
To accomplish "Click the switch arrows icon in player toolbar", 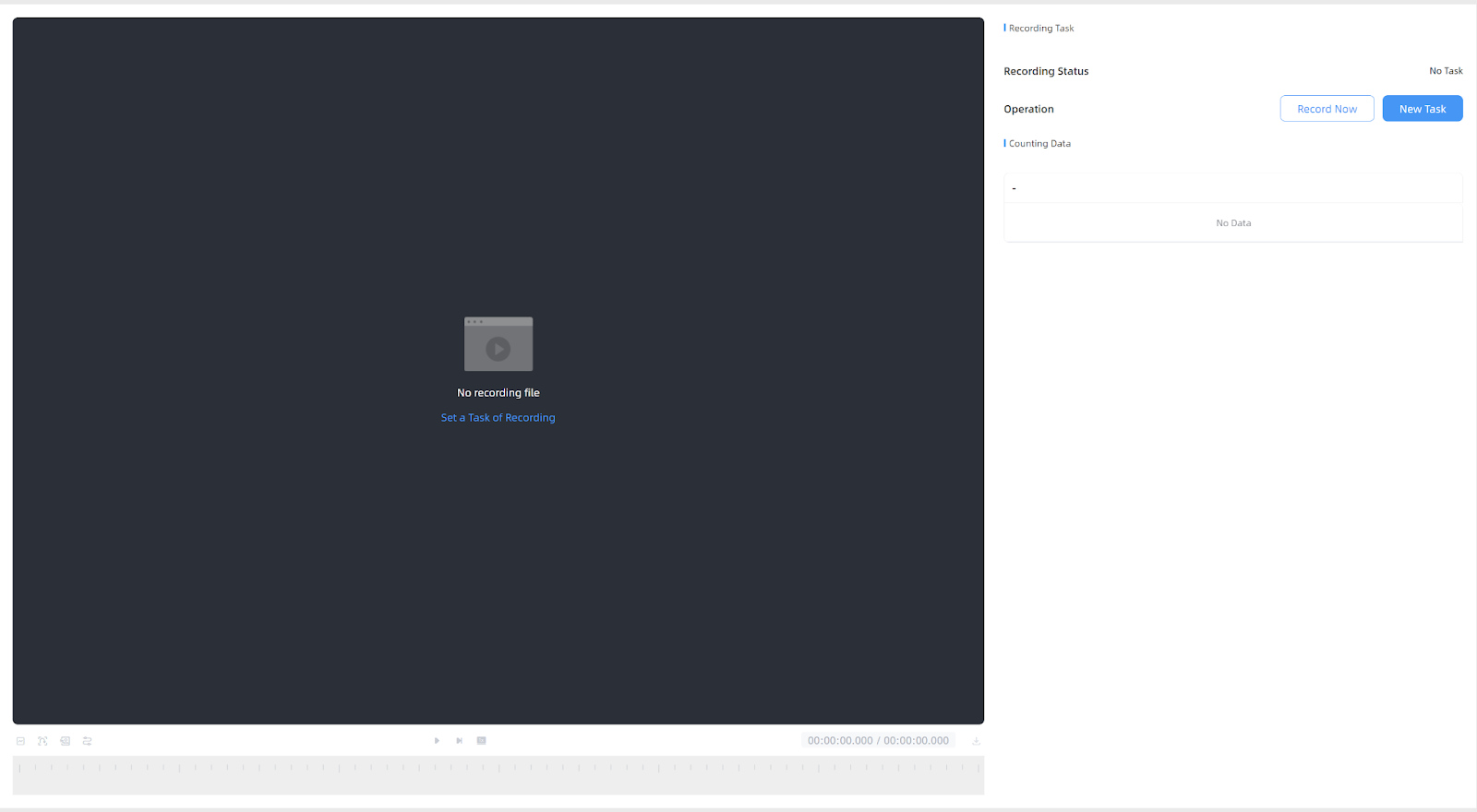I will [88, 741].
